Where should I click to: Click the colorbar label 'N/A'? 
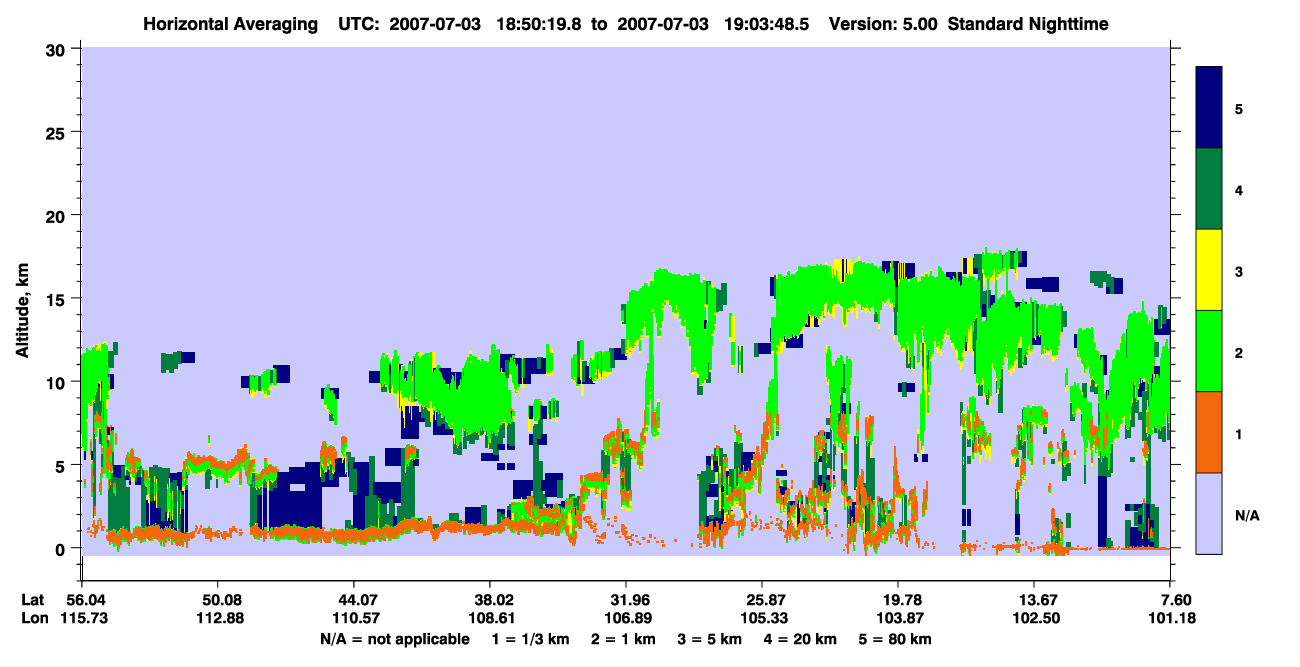click(x=1246, y=516)
